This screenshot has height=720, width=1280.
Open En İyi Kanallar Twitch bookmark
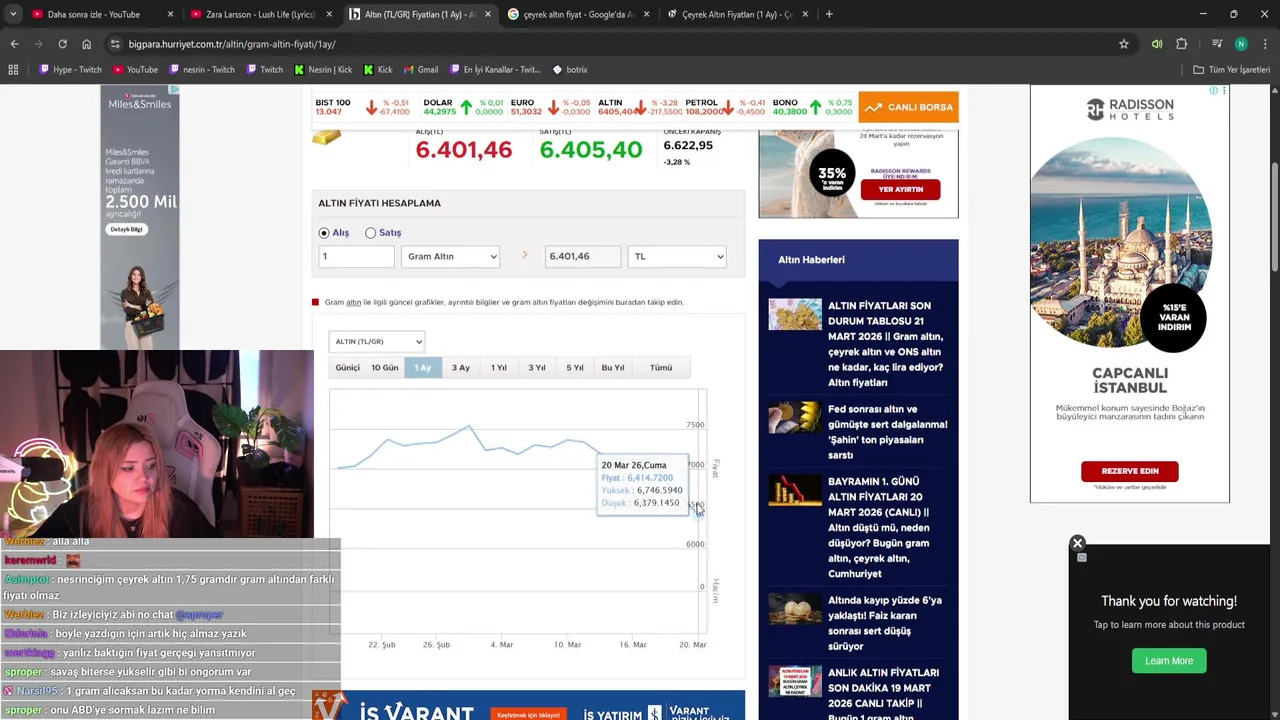(x=495, y=70)
